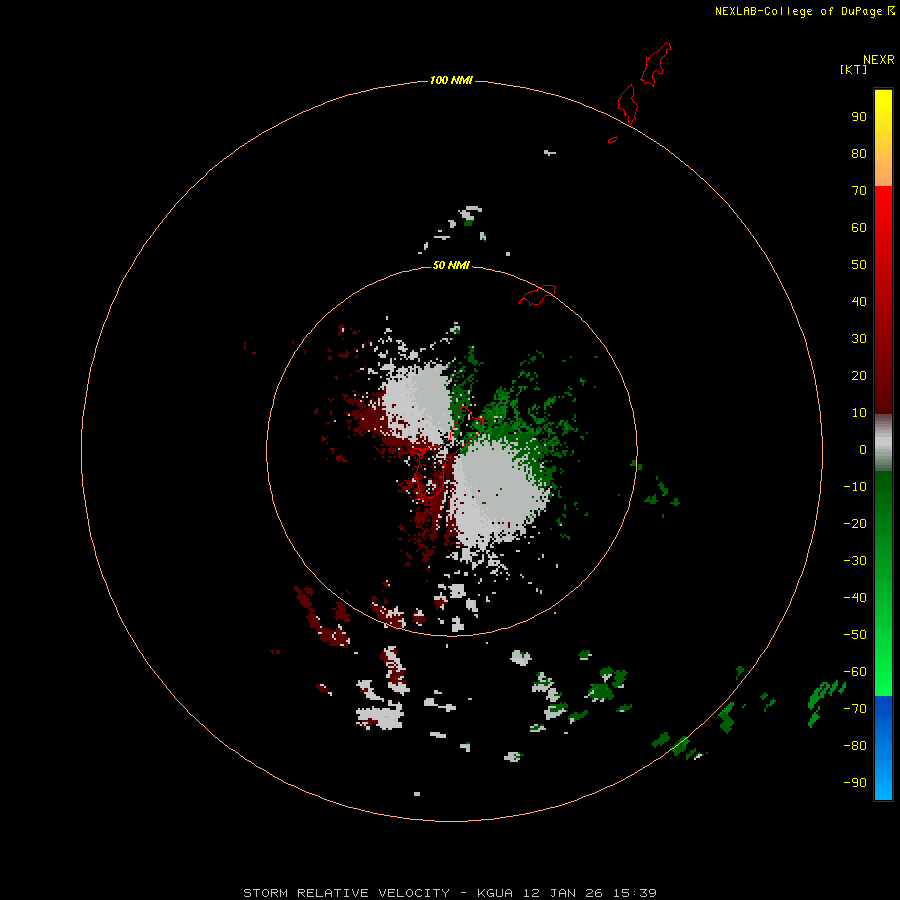
Task: Click the 0 value on velocity scale
Action: [x=863, y=449]
